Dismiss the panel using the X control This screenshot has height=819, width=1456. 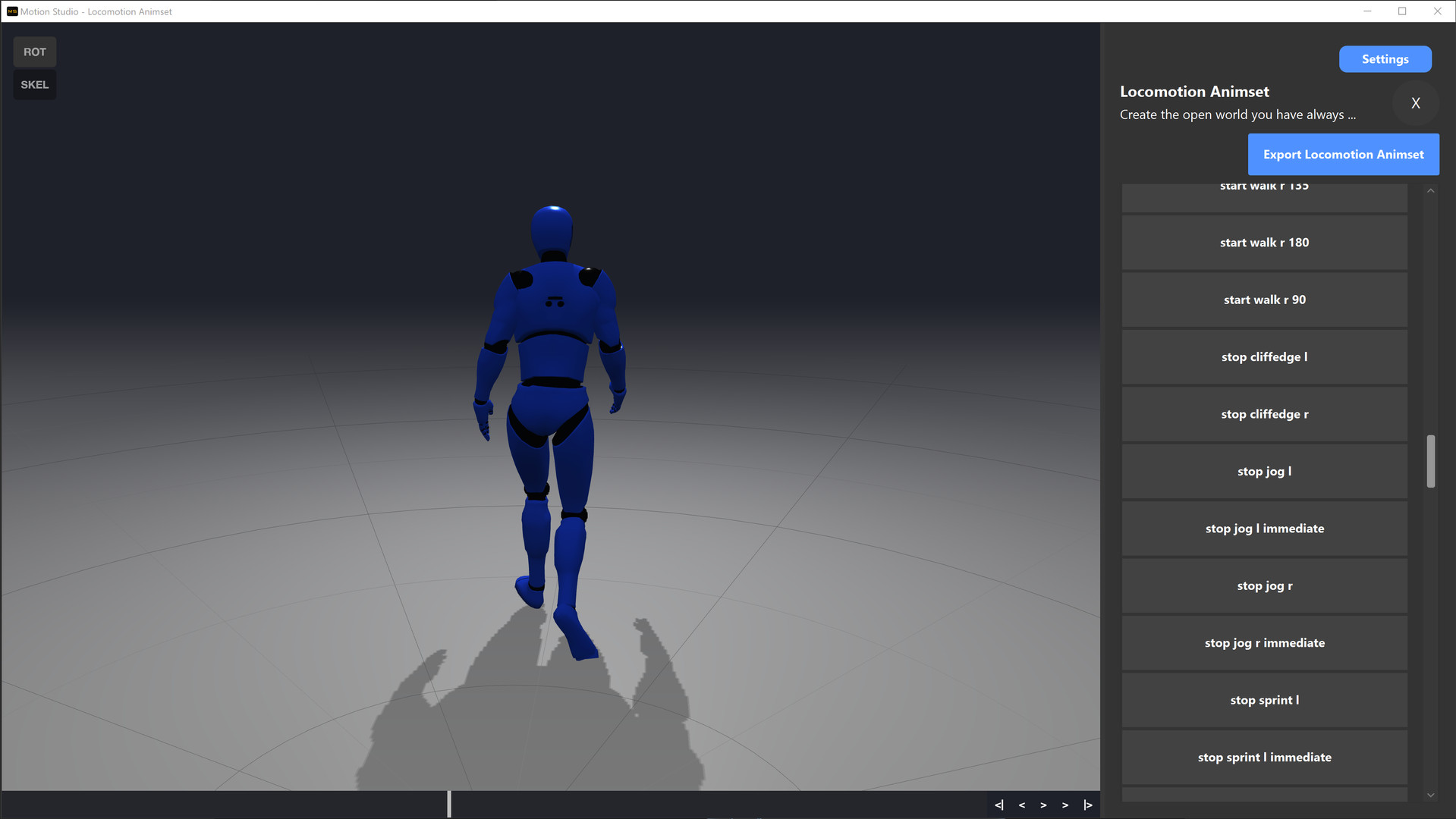click(x=1415, y=103)
